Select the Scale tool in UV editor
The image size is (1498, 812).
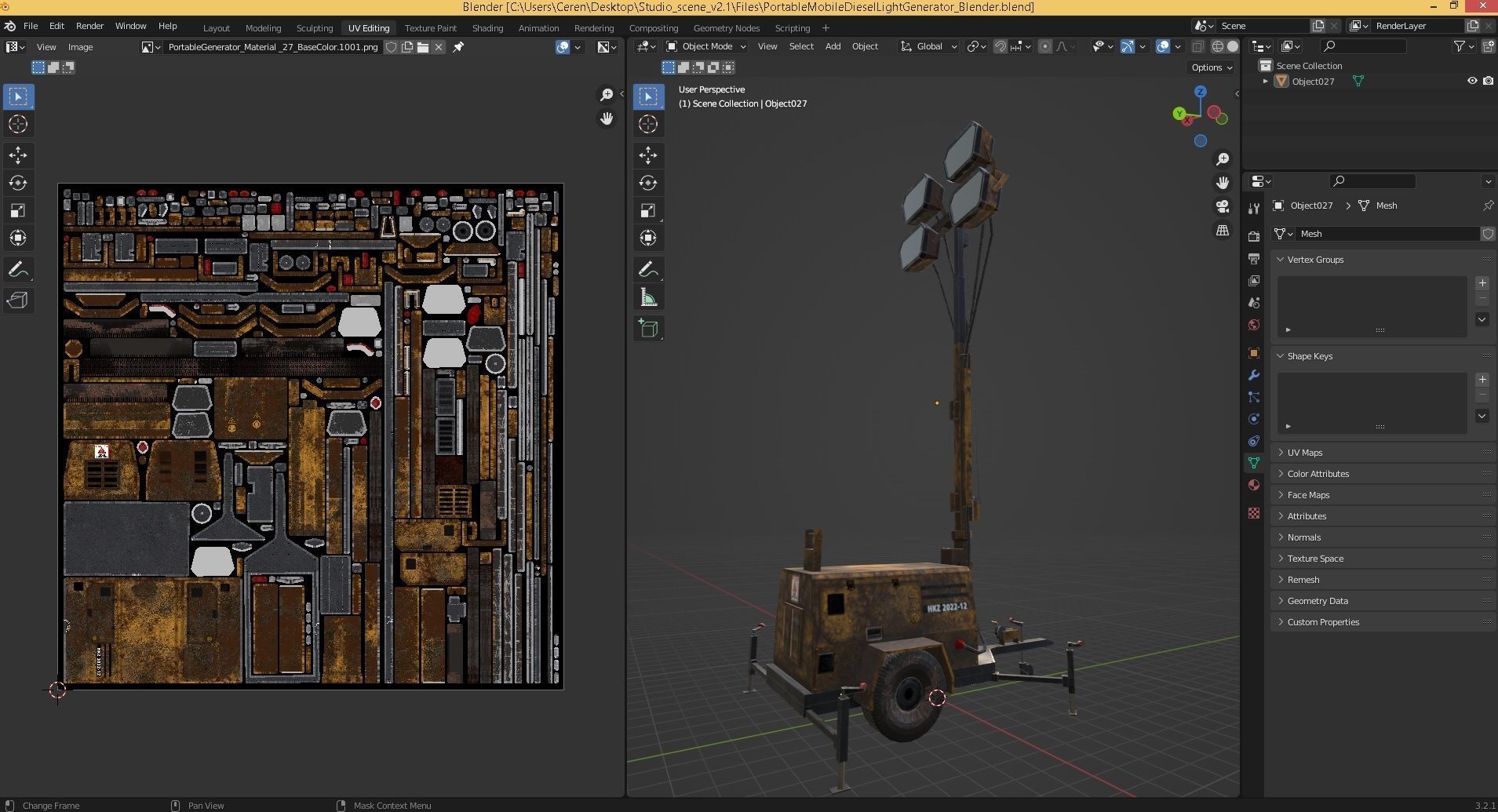pyautogui.click(x=18, y=210)
